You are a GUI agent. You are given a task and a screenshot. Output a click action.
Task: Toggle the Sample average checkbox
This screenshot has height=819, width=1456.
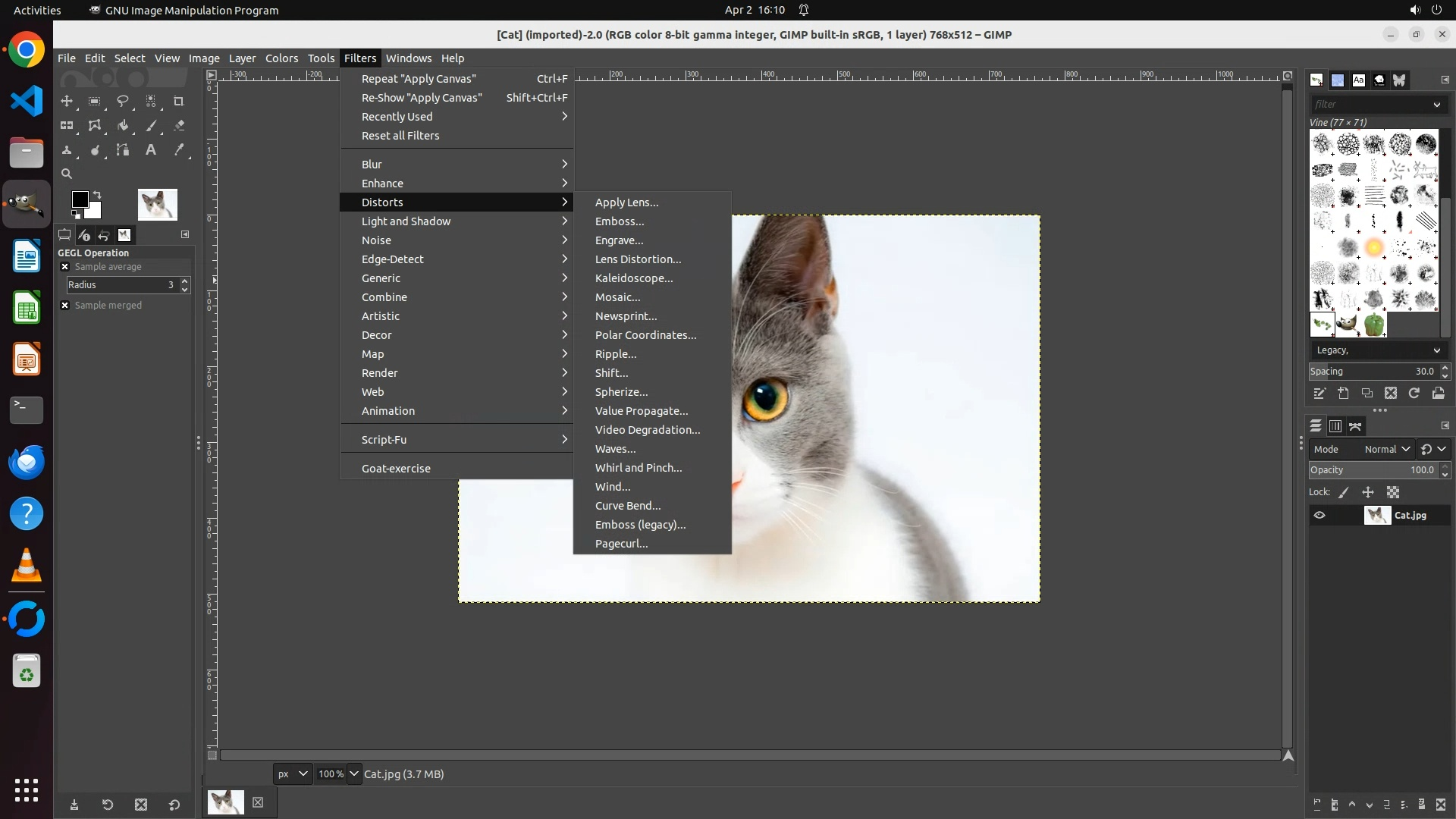click(x=65, y=267)
